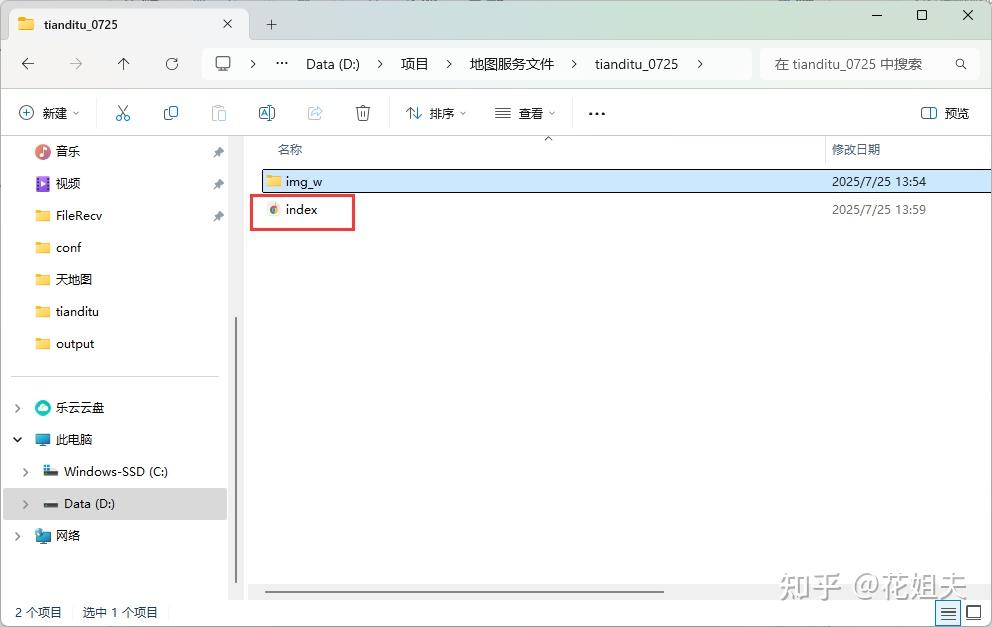Open a new tab with plus button
The height and width of the screenshot is (627, 992).
coord(271,25)
